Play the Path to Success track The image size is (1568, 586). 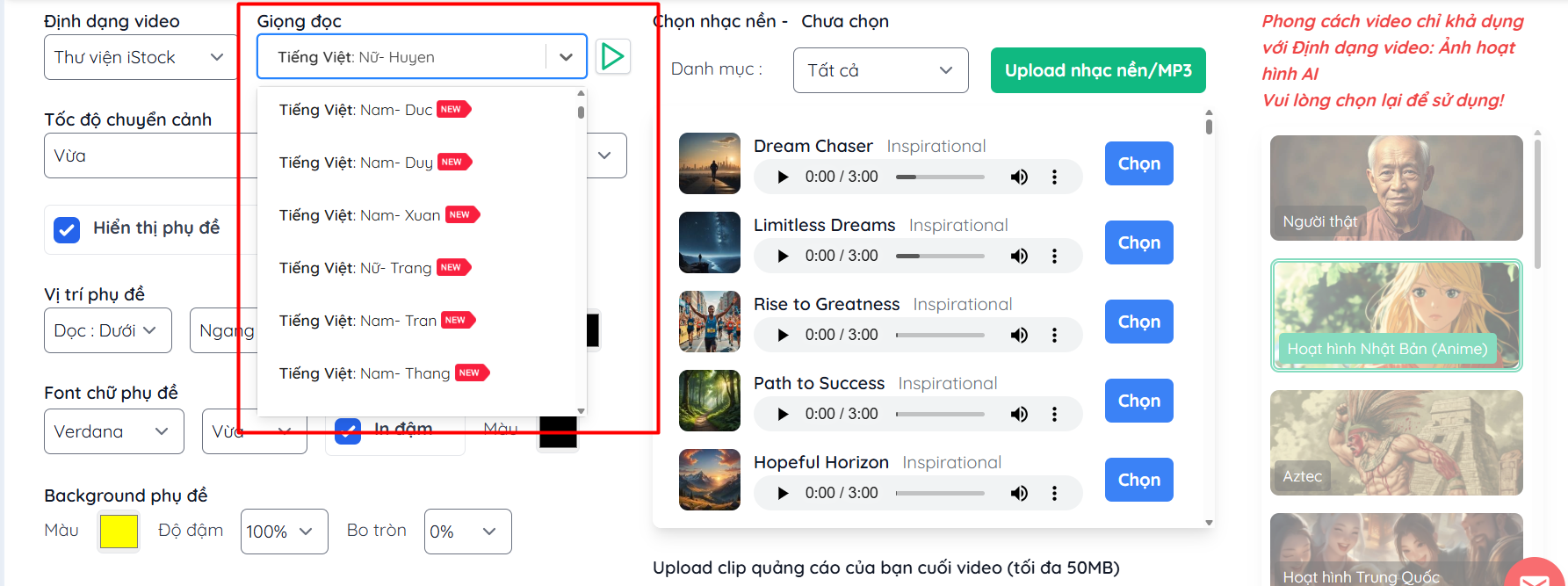pyautogui.click(x=783, y=414)
